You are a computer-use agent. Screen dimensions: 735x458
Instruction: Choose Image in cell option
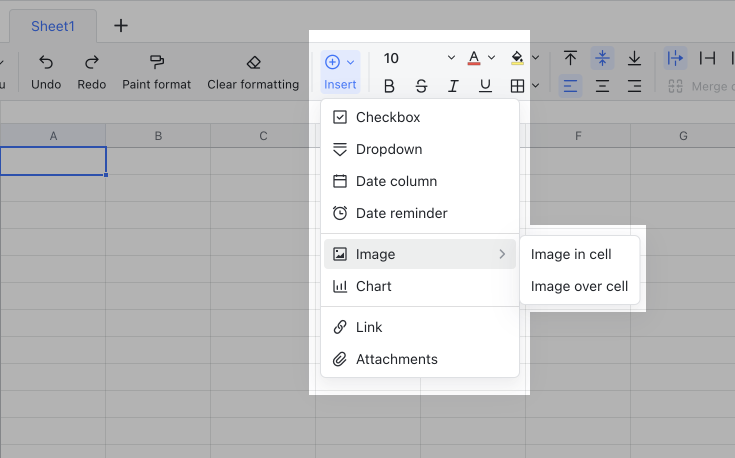click(x=571, y=254)
